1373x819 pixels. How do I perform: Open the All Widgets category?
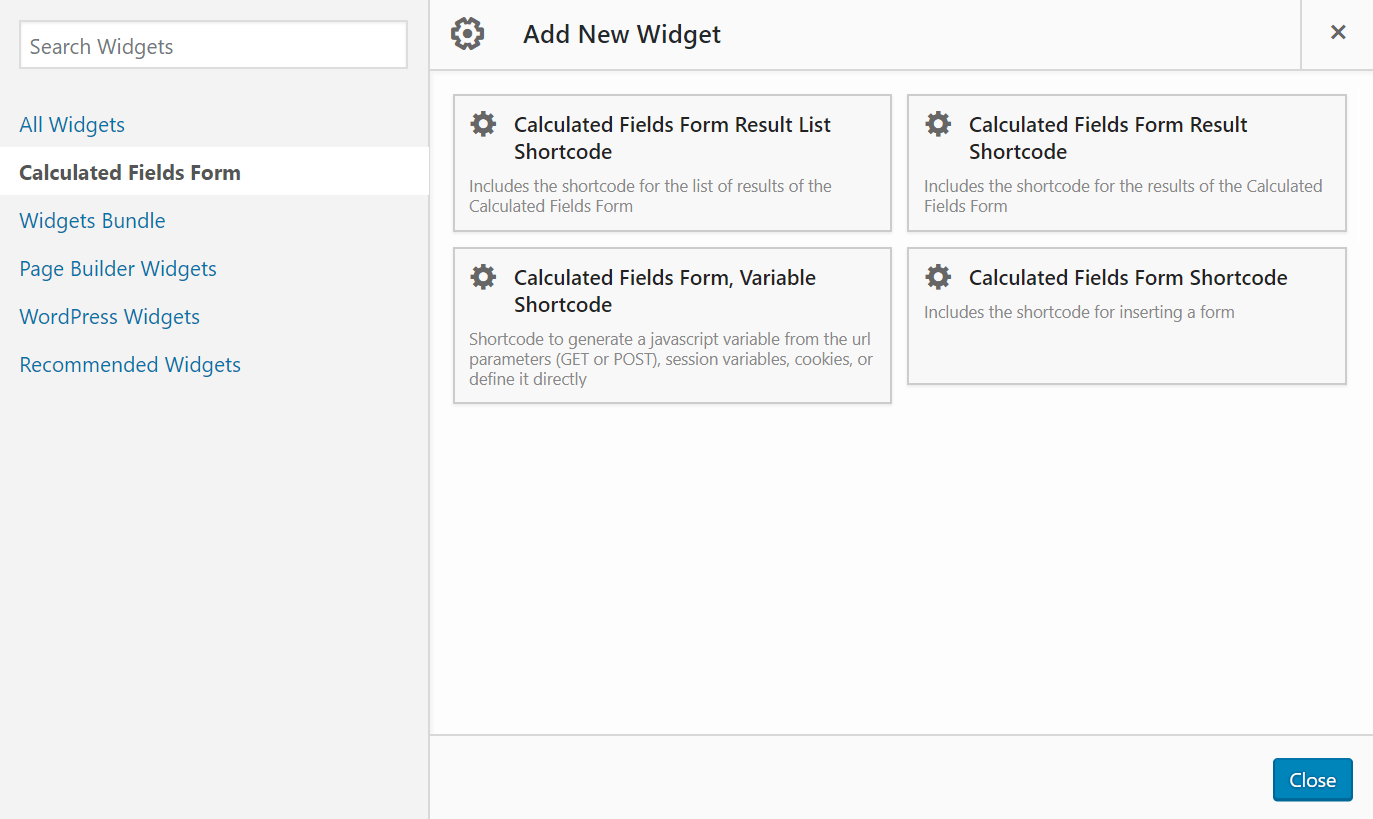[x=72, y=124]
